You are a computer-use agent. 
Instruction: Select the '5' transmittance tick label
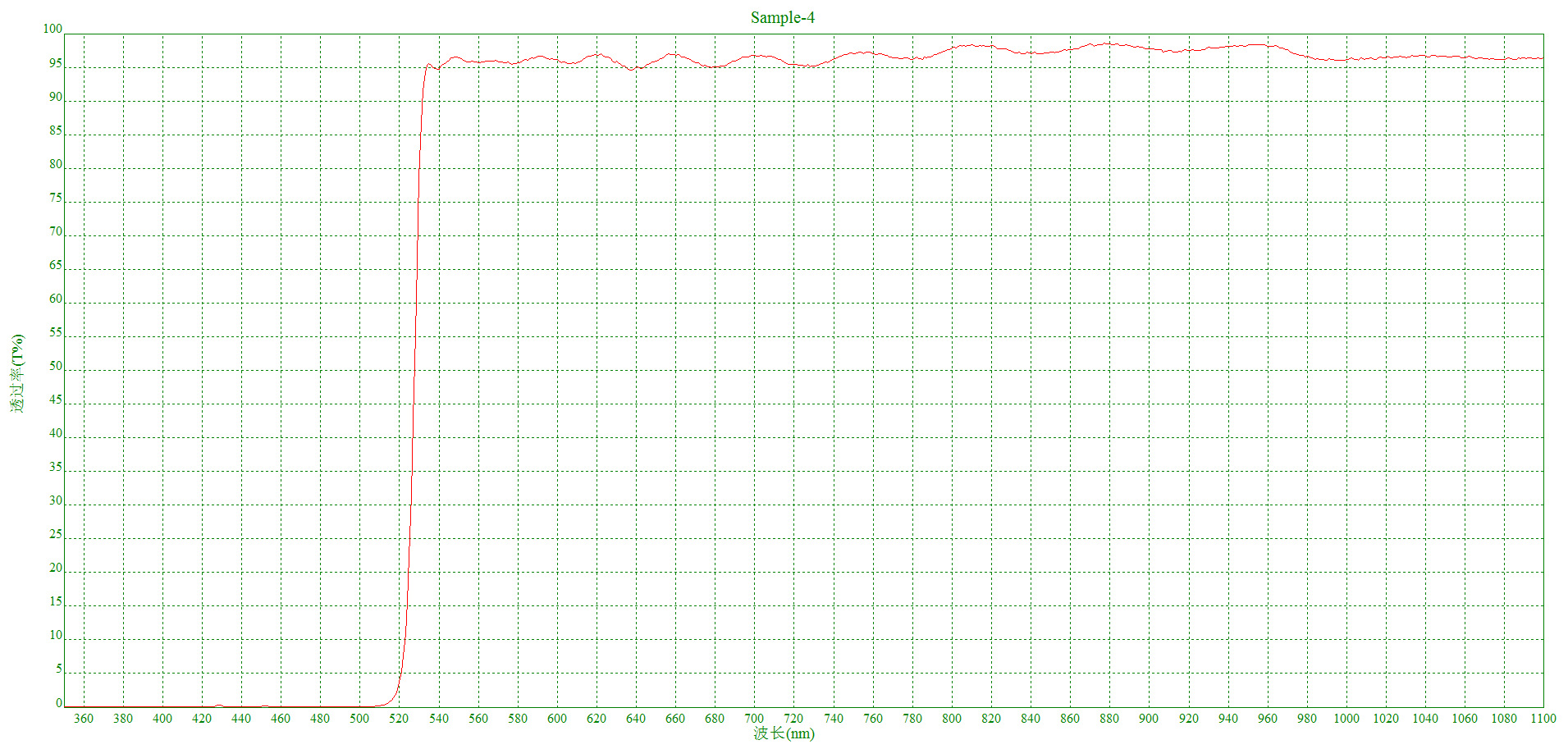pos(59,669)
